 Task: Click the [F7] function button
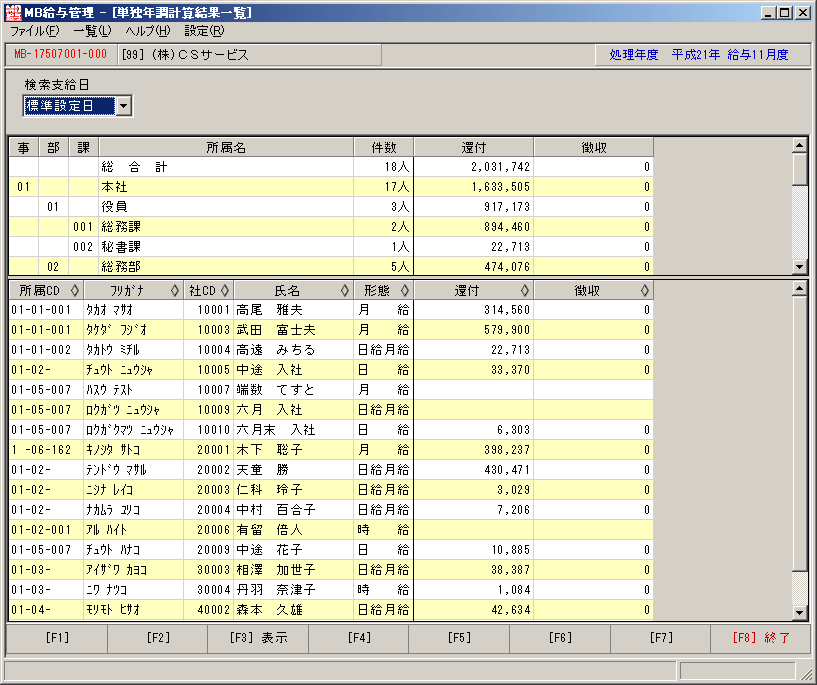[661, 638]
